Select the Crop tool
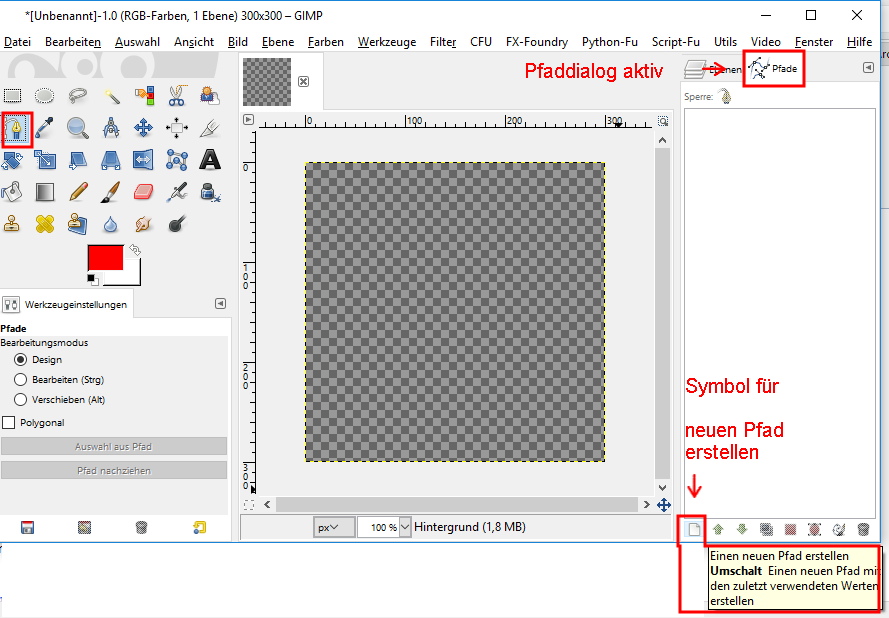This screenshot has width=889, height=618. (210, 128)
